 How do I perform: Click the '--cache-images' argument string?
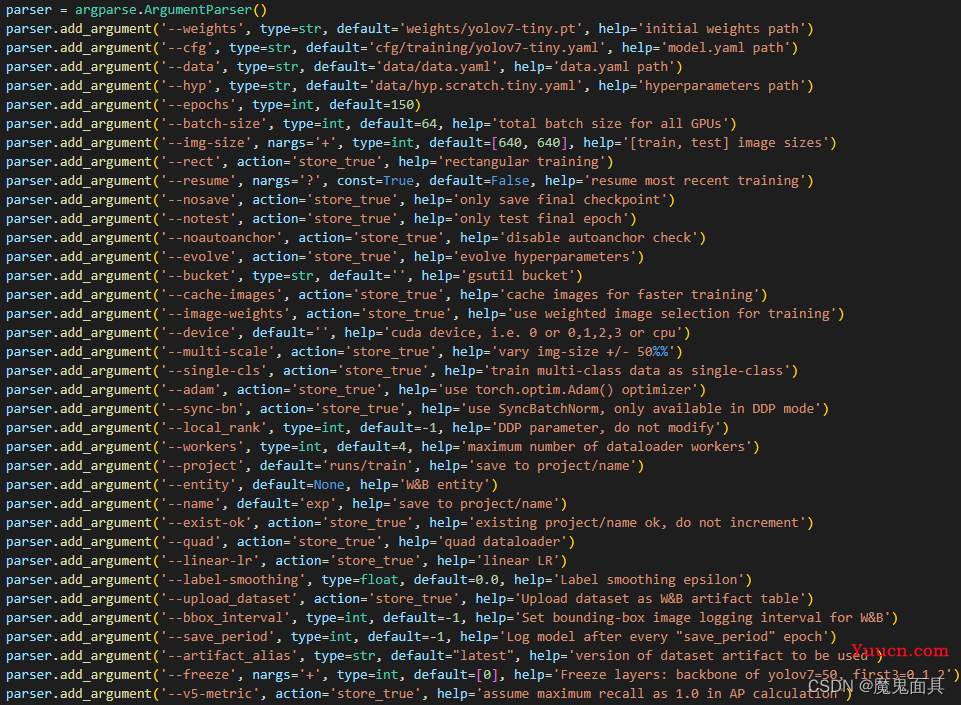pos(221,295)
